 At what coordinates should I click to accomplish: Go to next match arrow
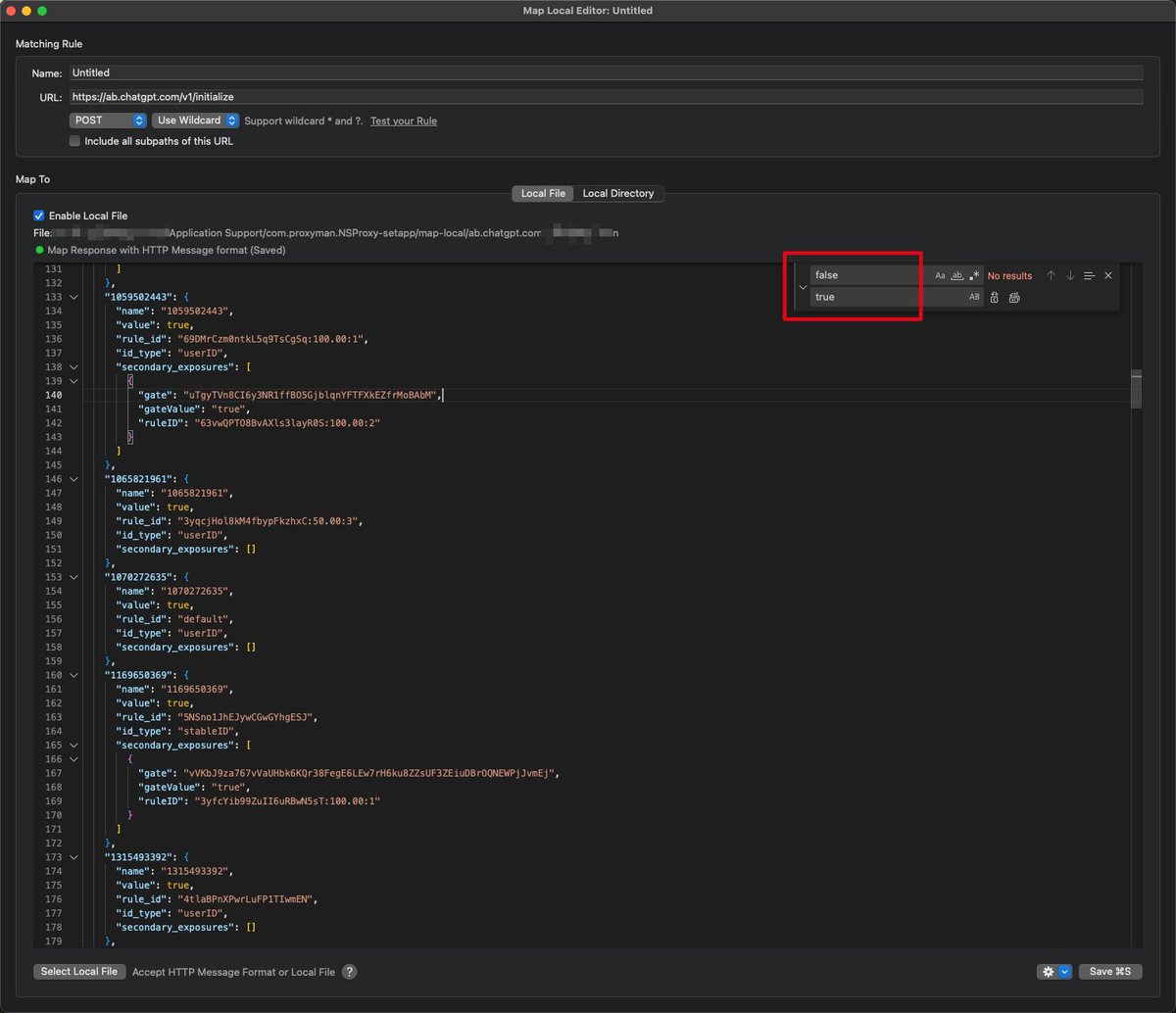1070,276
